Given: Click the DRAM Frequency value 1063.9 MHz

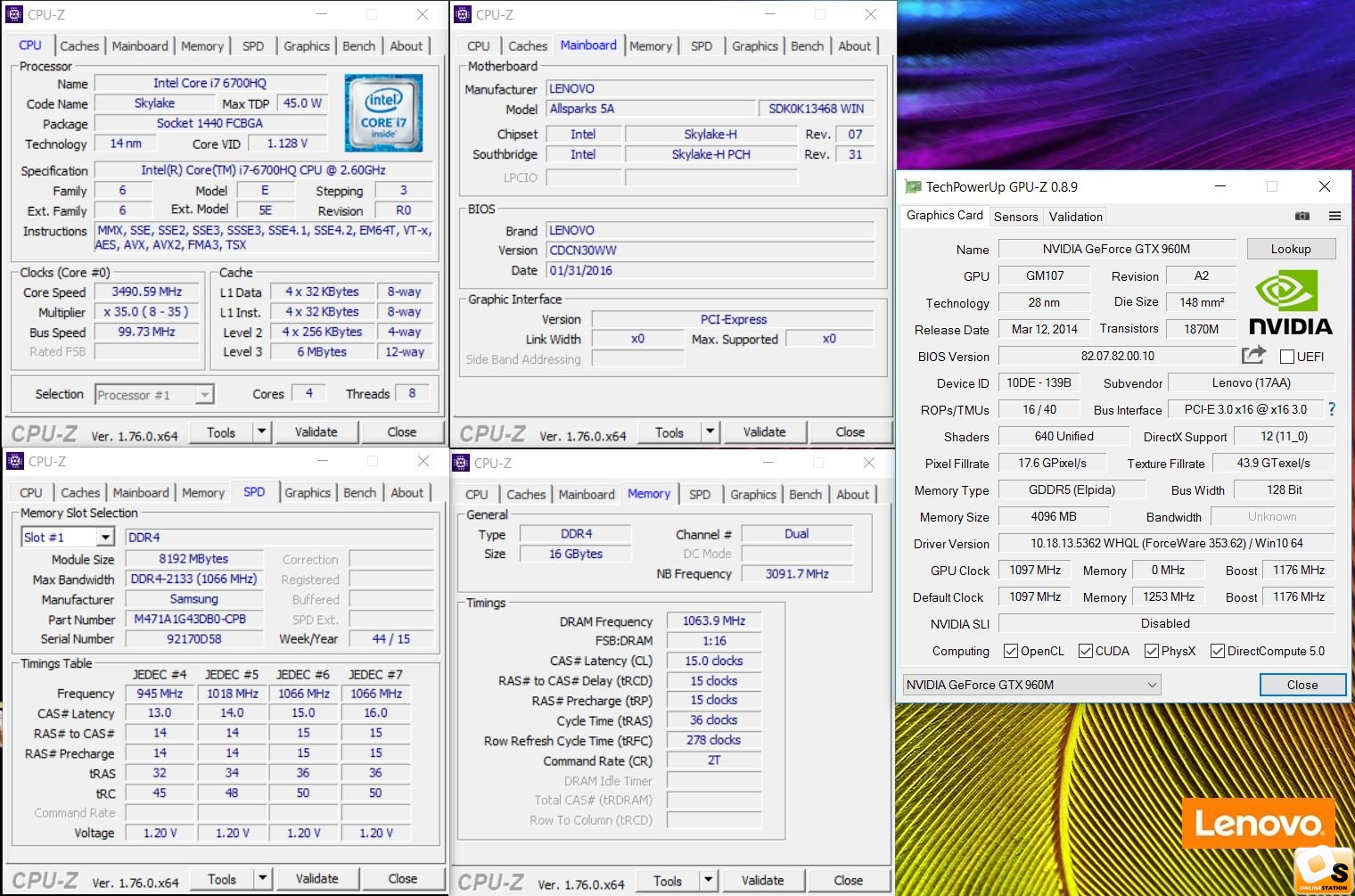Looking at the screenshot, I should (x=714, y=621).
